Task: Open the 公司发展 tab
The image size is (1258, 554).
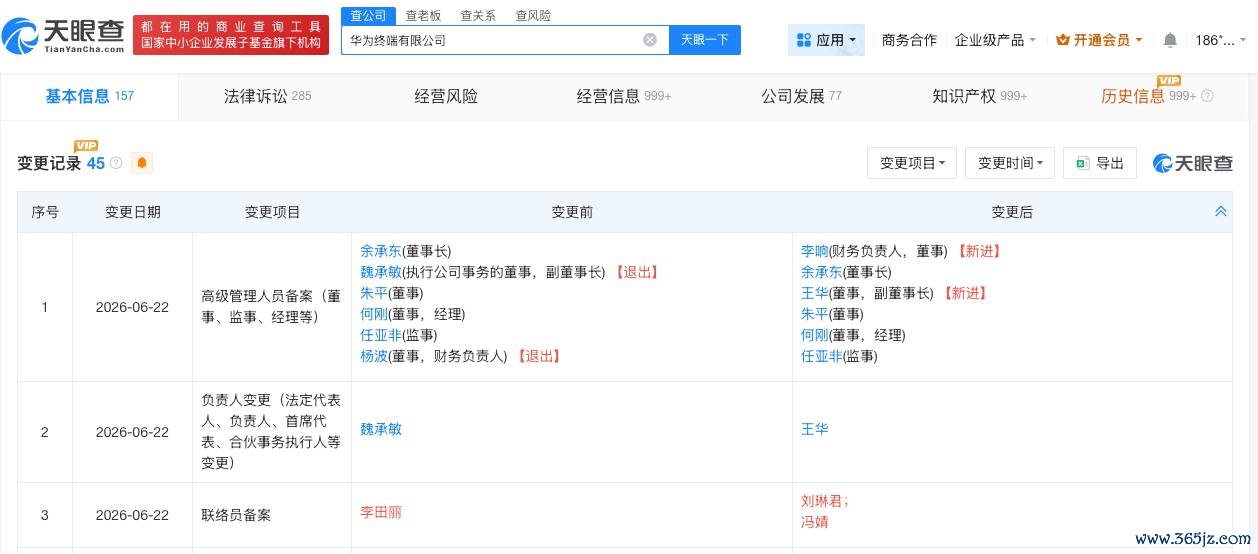Action: pyautogui.click(x=801, y=97)
